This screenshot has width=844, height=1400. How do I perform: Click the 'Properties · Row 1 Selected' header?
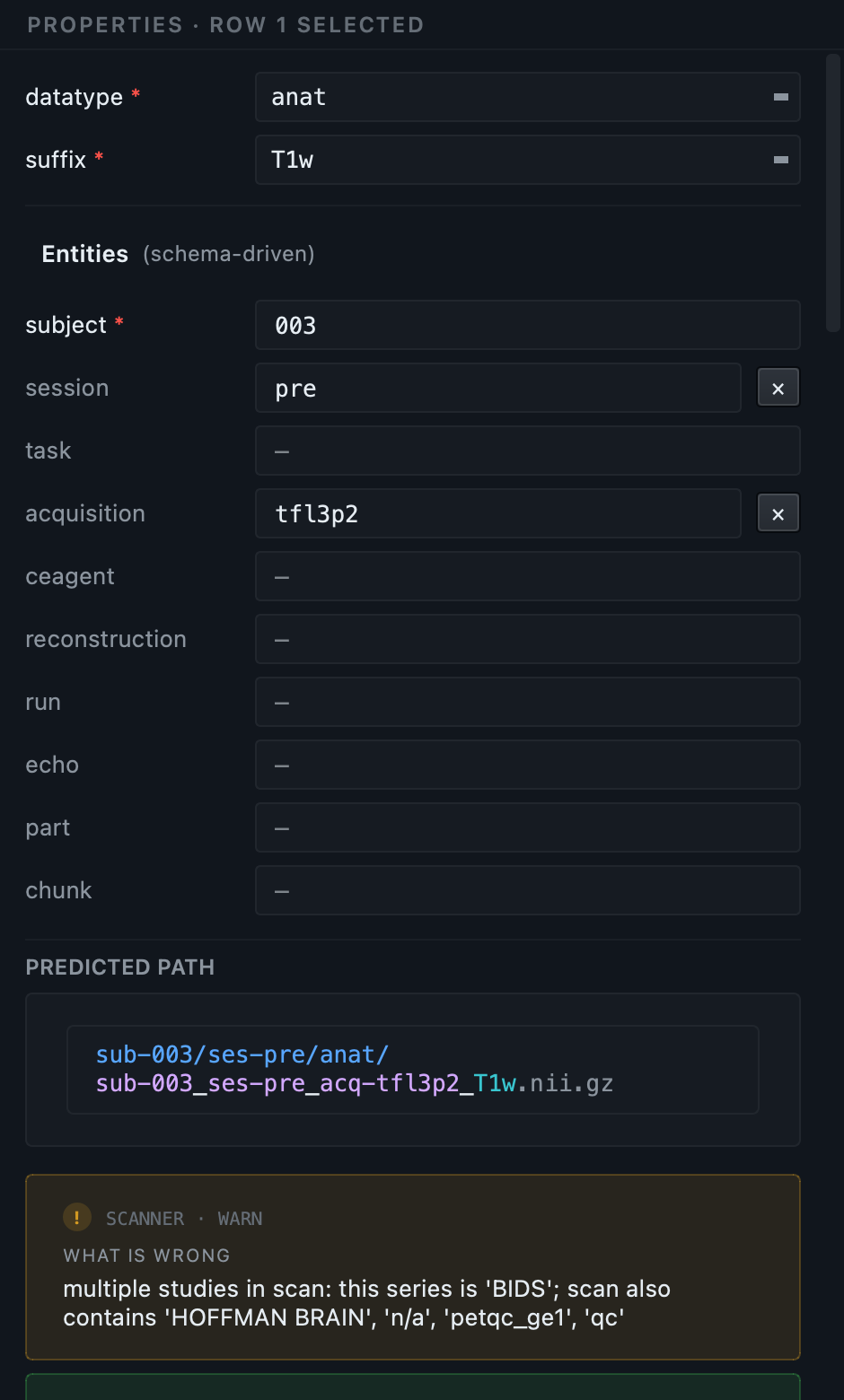coord(225,25)
